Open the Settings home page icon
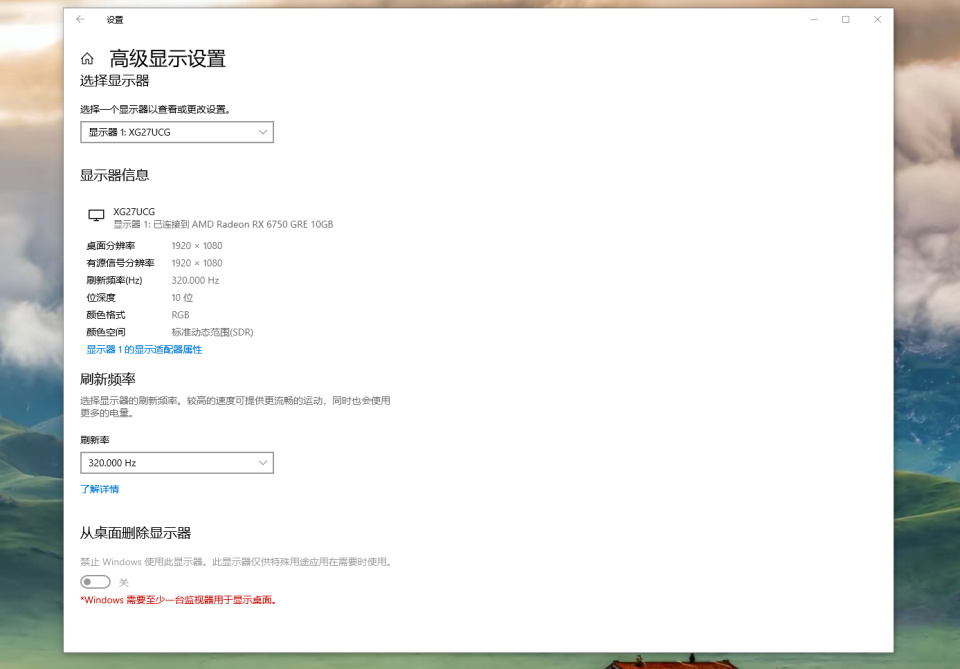The width and height of the screenshot is (960, 669). pos(87,59)
